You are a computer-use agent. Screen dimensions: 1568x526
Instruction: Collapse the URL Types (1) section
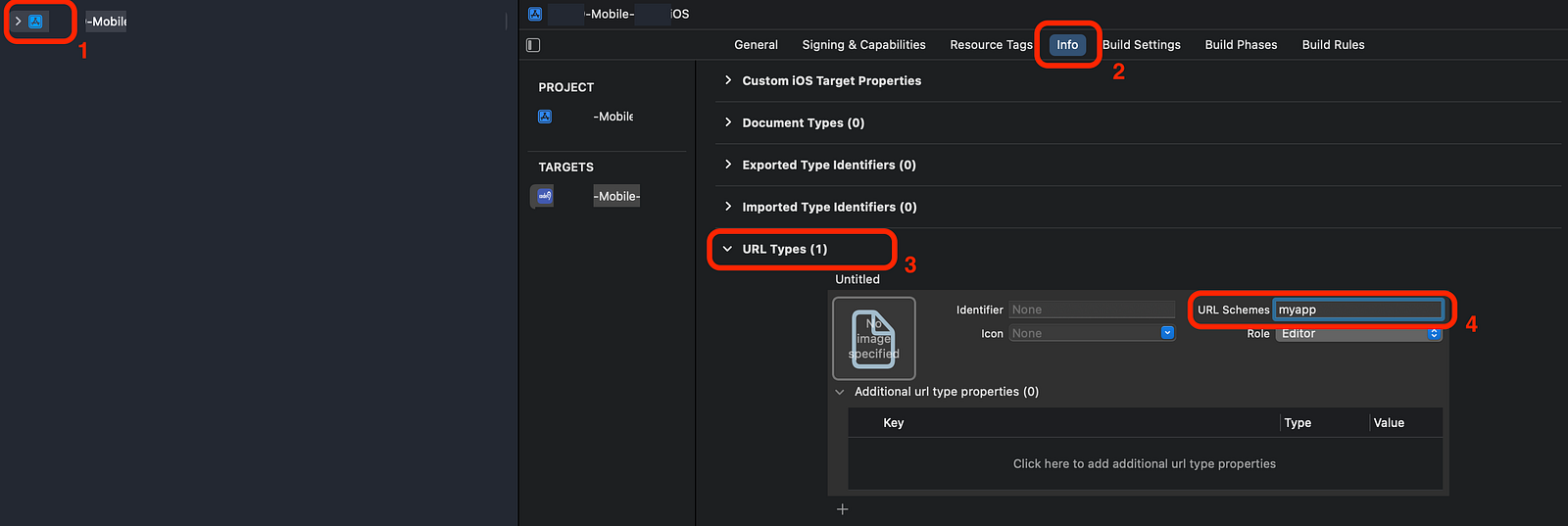727,249
